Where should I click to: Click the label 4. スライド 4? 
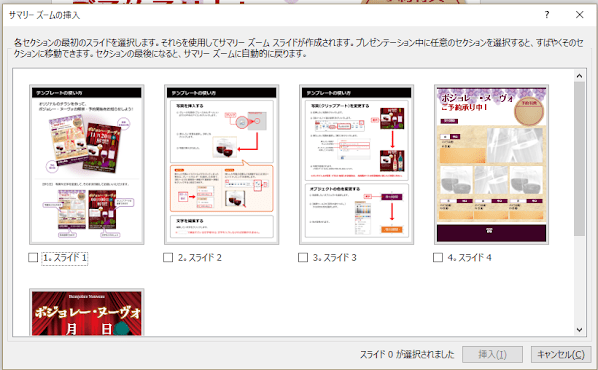[469, 258]
